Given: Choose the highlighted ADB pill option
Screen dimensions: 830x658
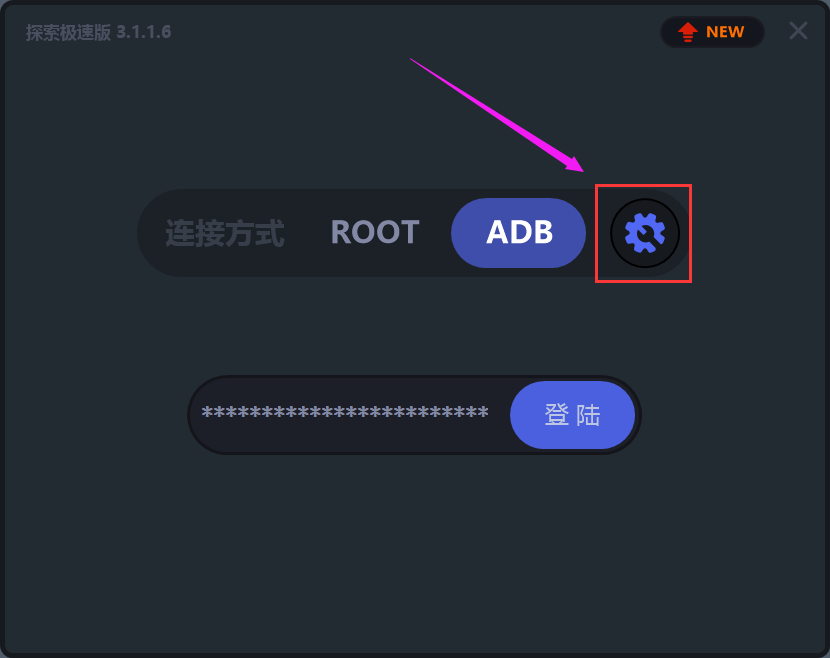Looking at the screenshot, I should click(518, 233).
